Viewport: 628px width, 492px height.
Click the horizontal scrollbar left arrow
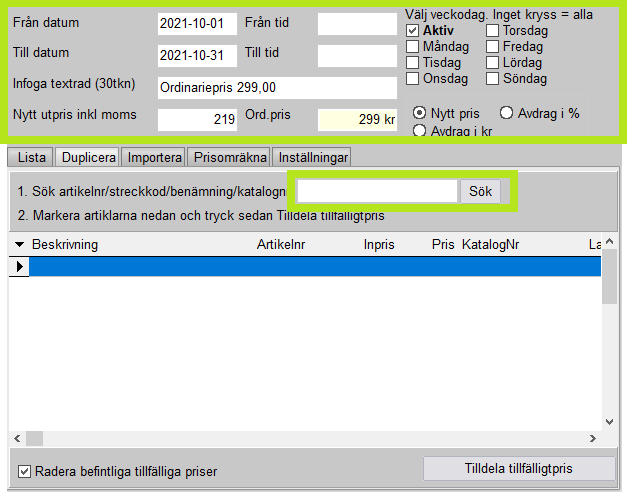(x=16, y=439)
